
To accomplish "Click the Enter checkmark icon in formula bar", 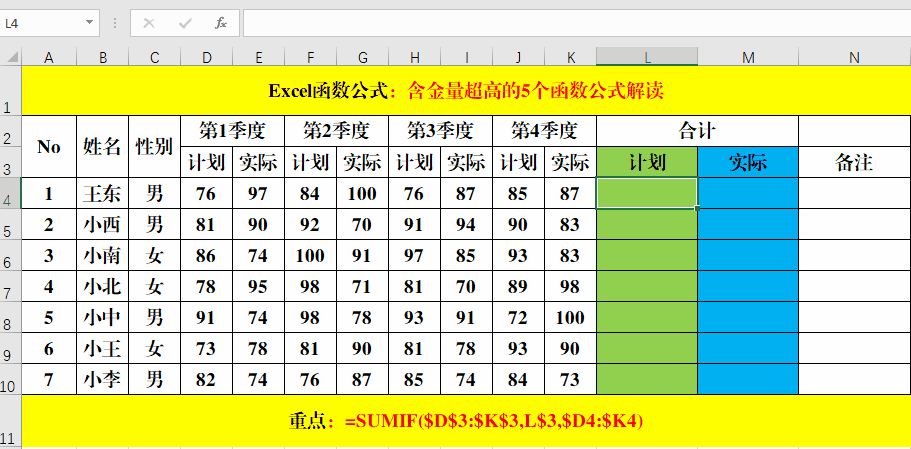I will click(x=185, y=23).
